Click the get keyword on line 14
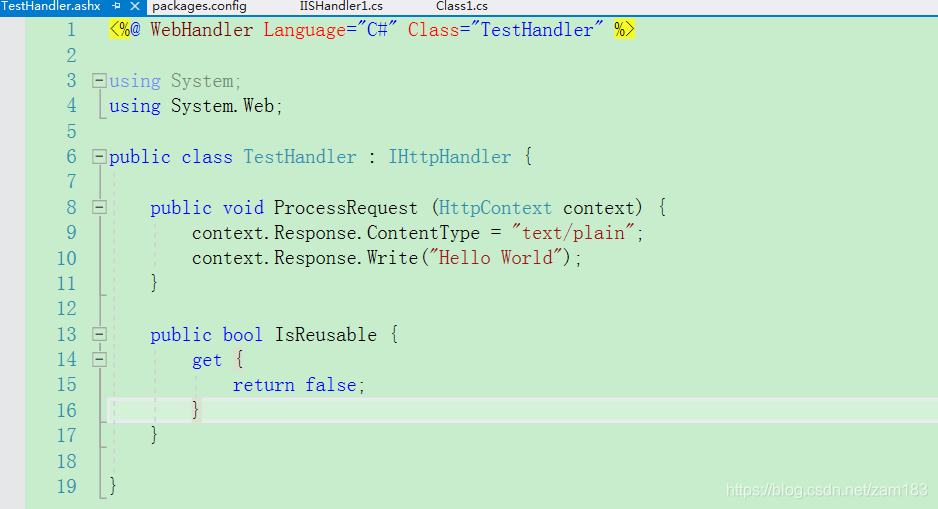Image resolution: width=938 pixels, height=509 pixels. [x=207, y=360]
